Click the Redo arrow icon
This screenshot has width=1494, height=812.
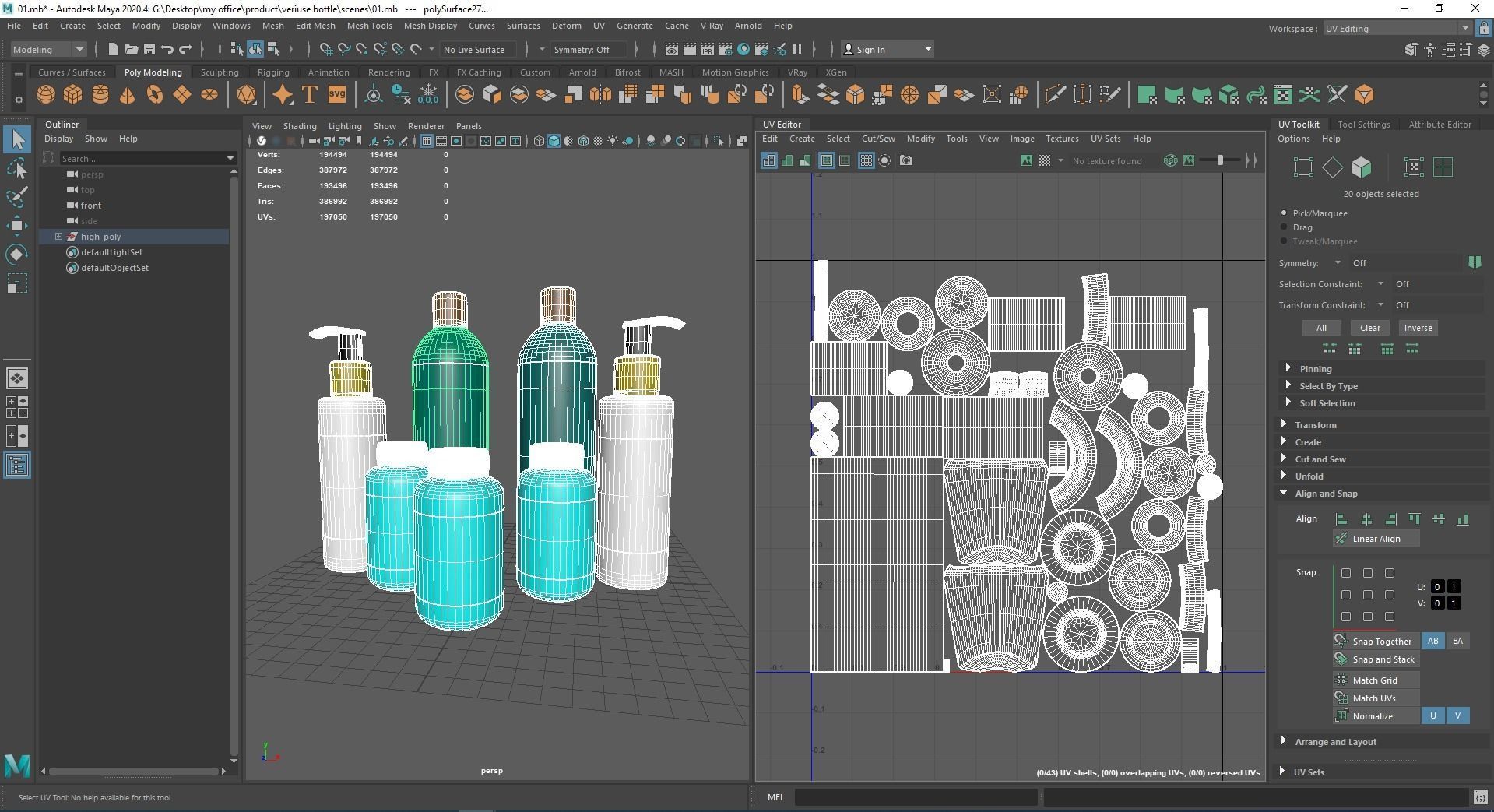pyautogui.click(x=185, y=49)
